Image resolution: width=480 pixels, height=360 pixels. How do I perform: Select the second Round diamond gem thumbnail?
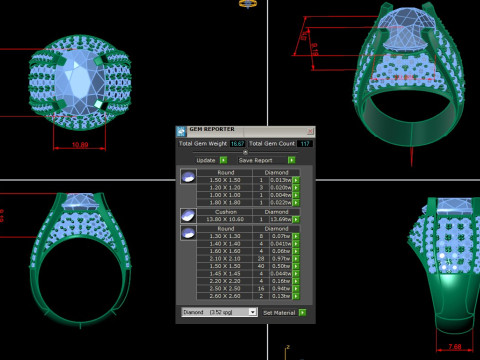[x=188, y=232]
